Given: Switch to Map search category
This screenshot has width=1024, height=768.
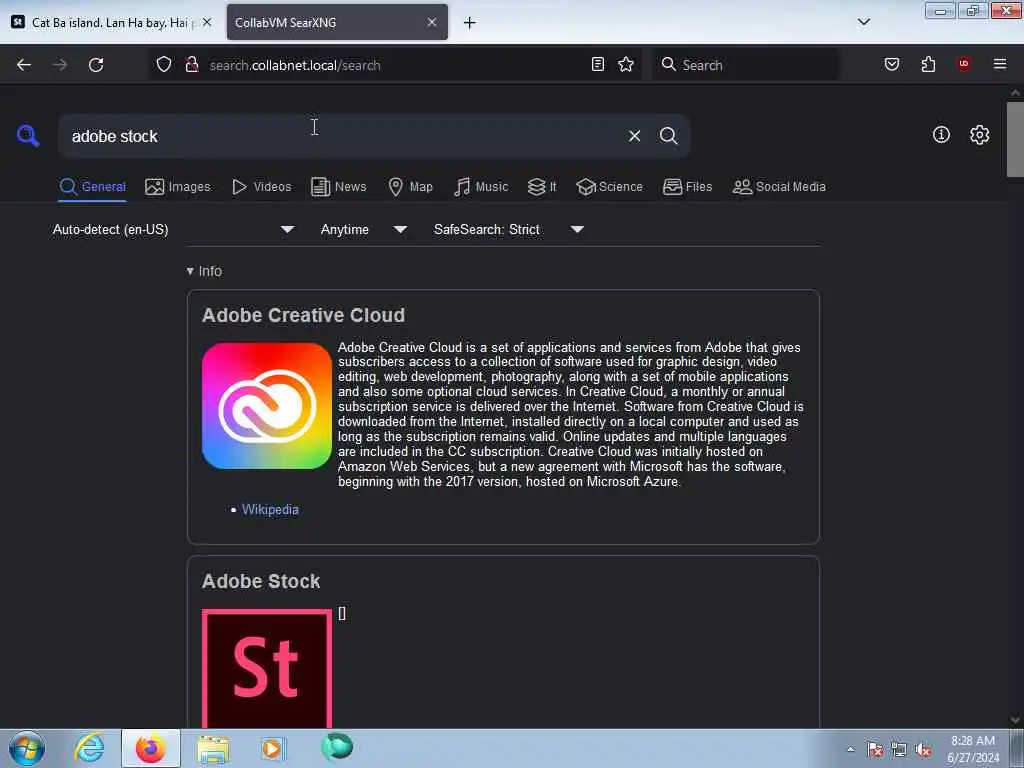Looking at the screenshot, I should pyautogui.click(x=410, y=187).
